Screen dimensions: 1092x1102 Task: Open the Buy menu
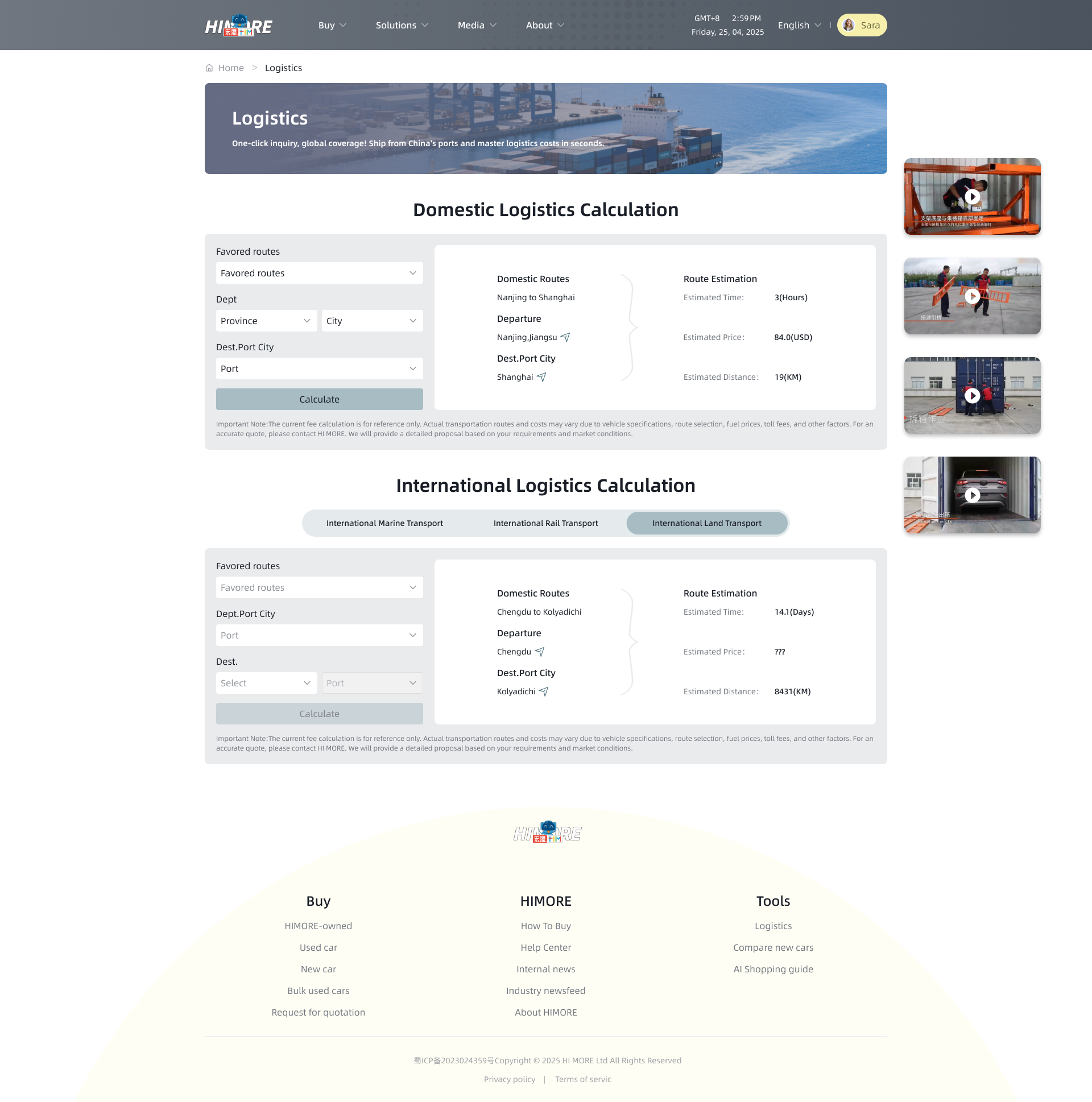pyautogui.click(x=332, y=25)
